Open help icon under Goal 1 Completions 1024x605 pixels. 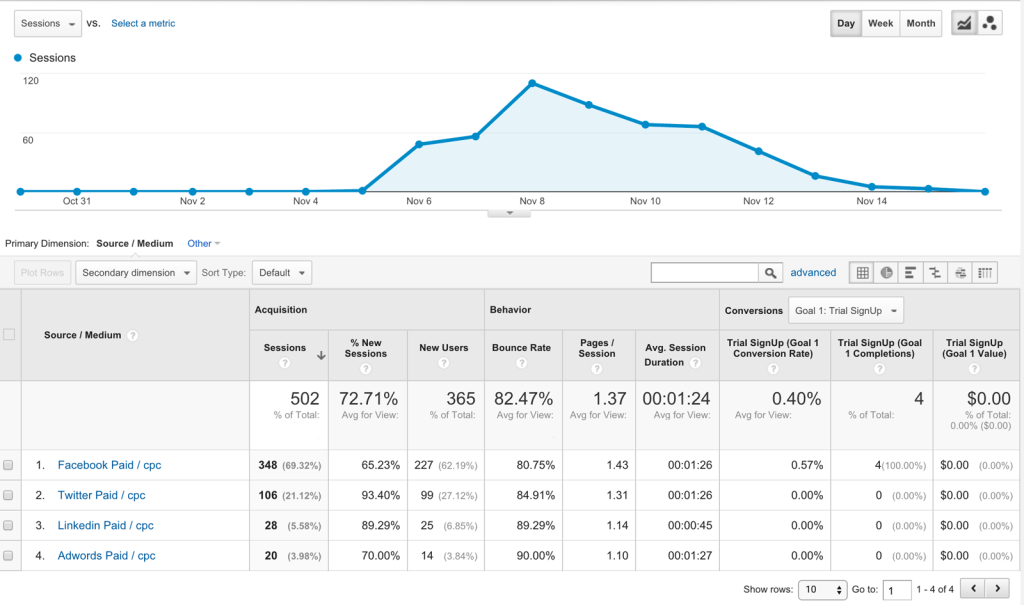[x=880, y=368]
